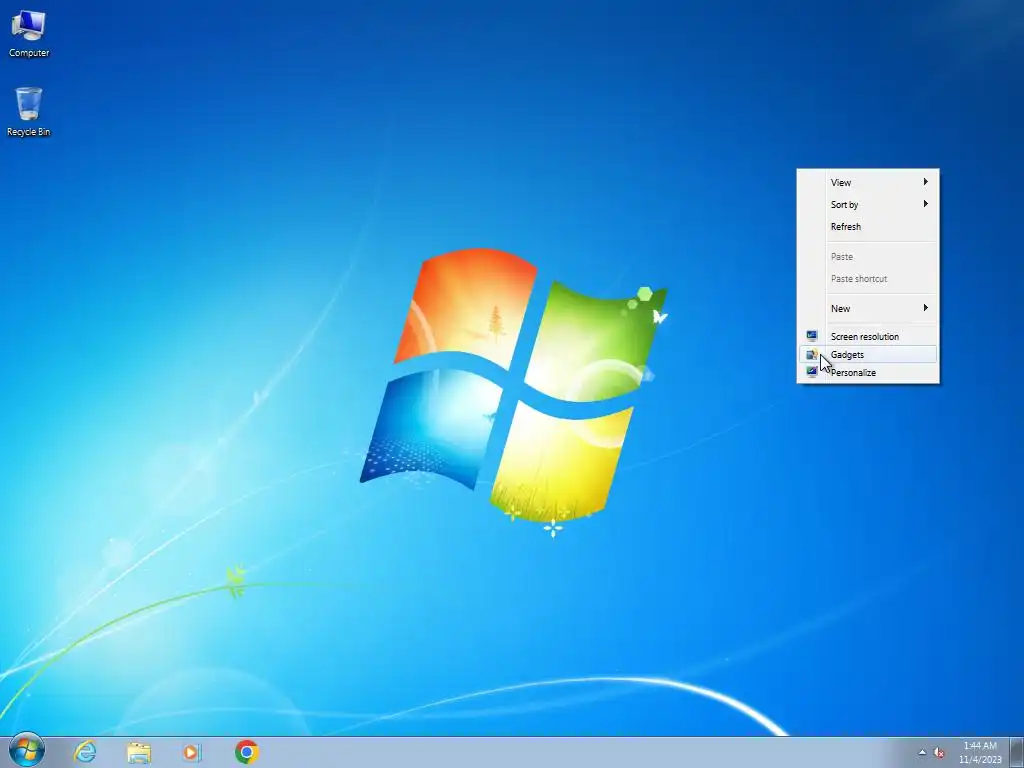Click the Screen resolution monitor icon

tap(812, 336)
